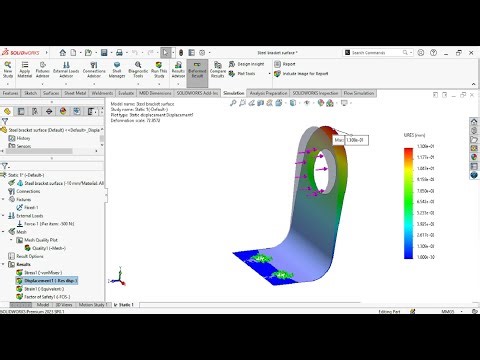This screenshot has height=360, width=480.
Task: Collapse the External Loads tree node
Action: 3,216
